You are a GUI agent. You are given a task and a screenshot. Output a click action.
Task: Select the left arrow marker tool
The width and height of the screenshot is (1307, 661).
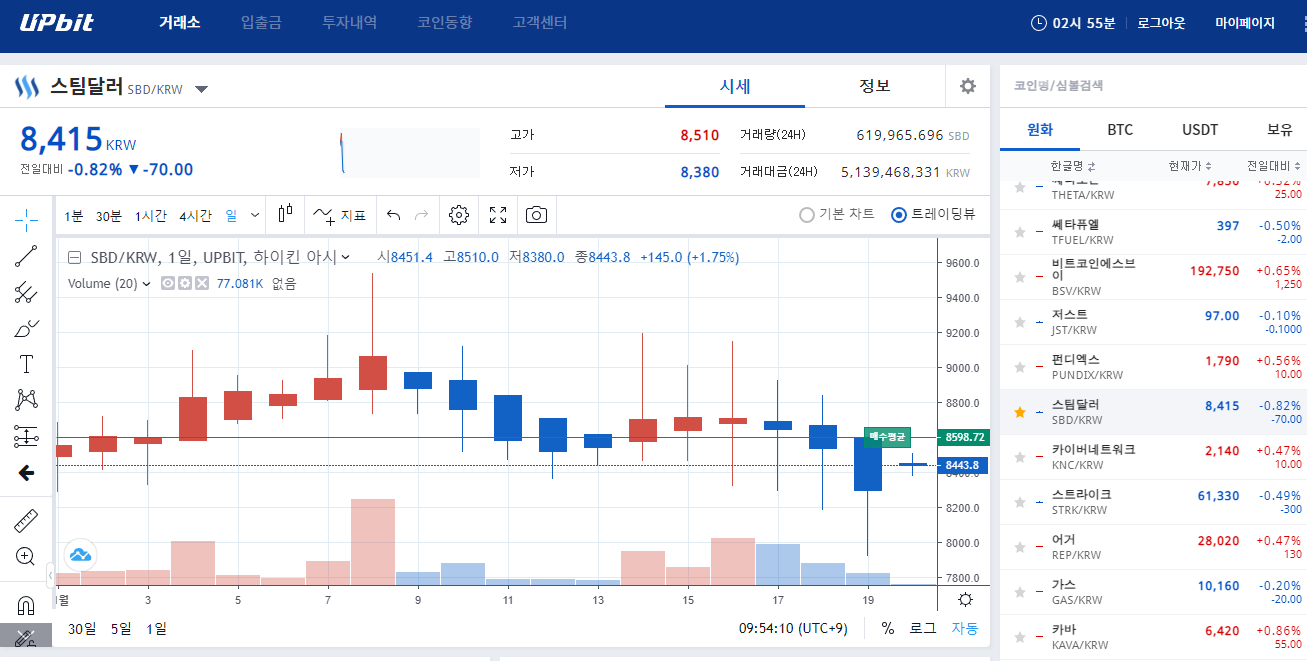click(27, 473)
